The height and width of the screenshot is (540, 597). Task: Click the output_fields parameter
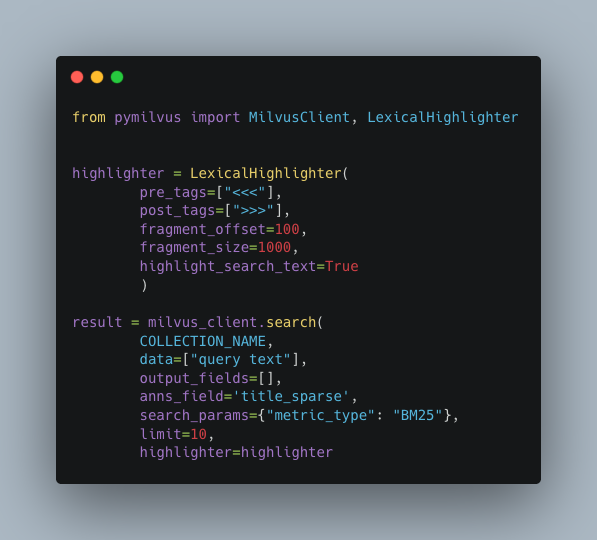pyautogui.click(x=194, y=378)
